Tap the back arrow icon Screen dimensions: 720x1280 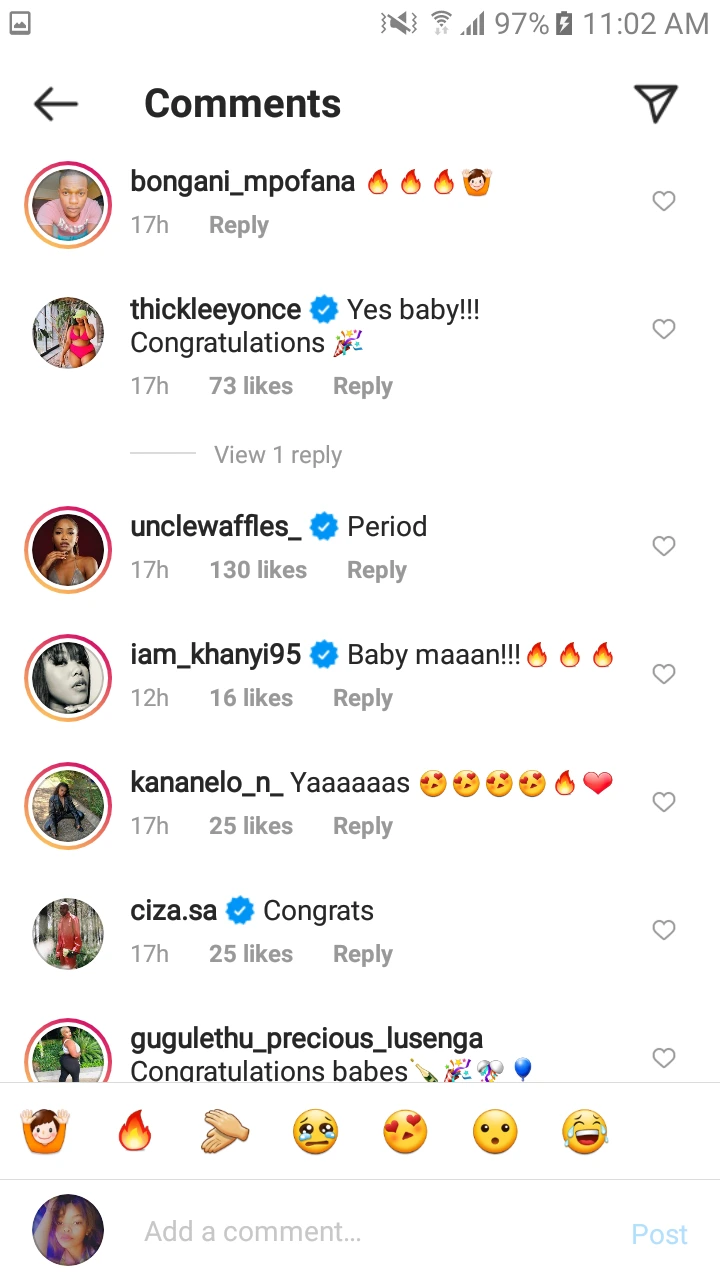(56, 103)
